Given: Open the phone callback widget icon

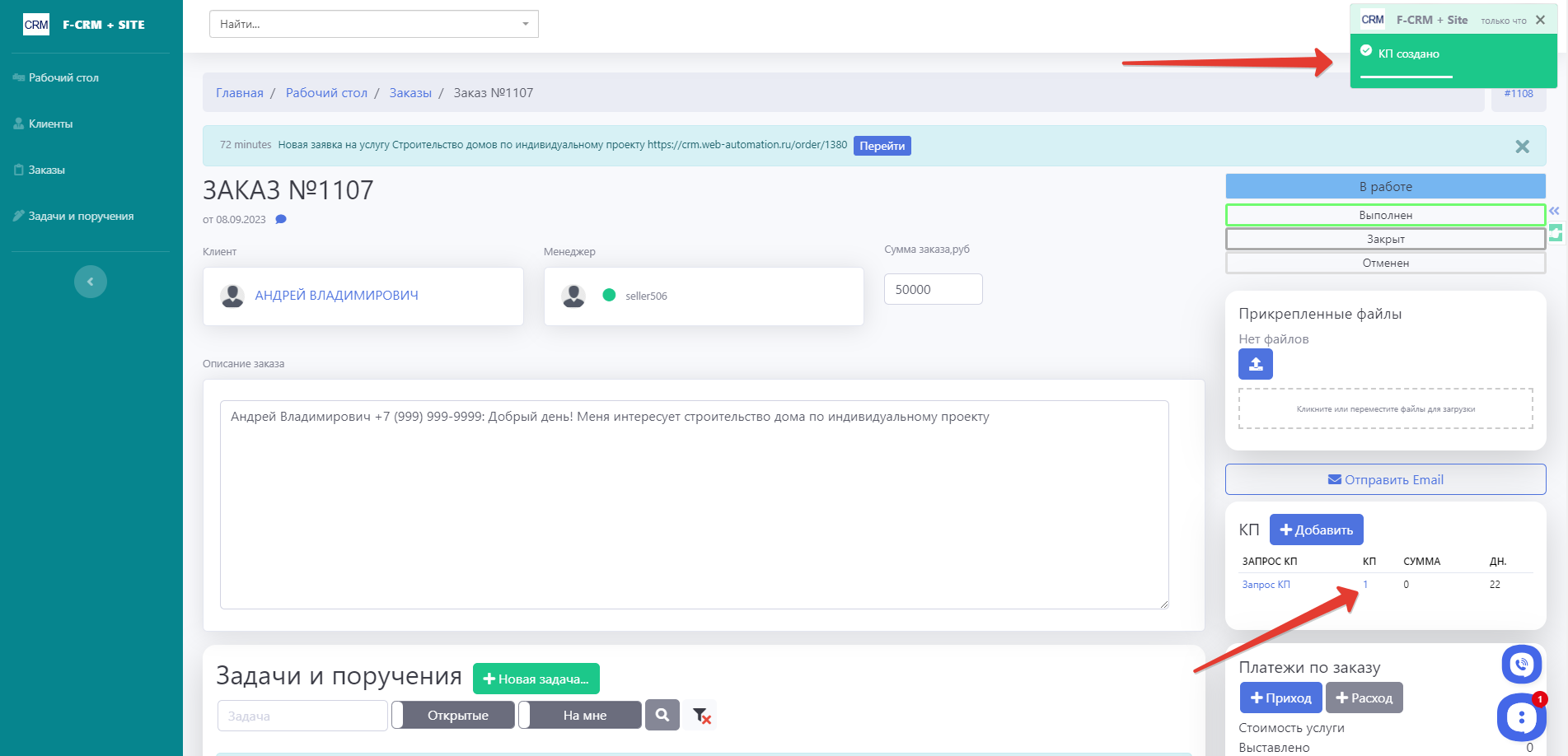Looking at the screenshot, I should coord(1521,664).
